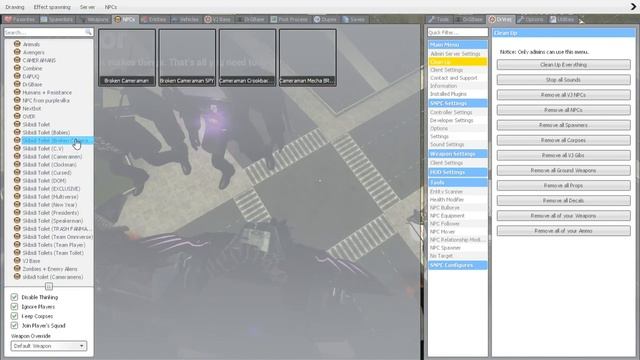Viewport: 640px width, 360px height.
Task: Toggle Keep Corpses checkbox
Action: (x=14, y=316)
